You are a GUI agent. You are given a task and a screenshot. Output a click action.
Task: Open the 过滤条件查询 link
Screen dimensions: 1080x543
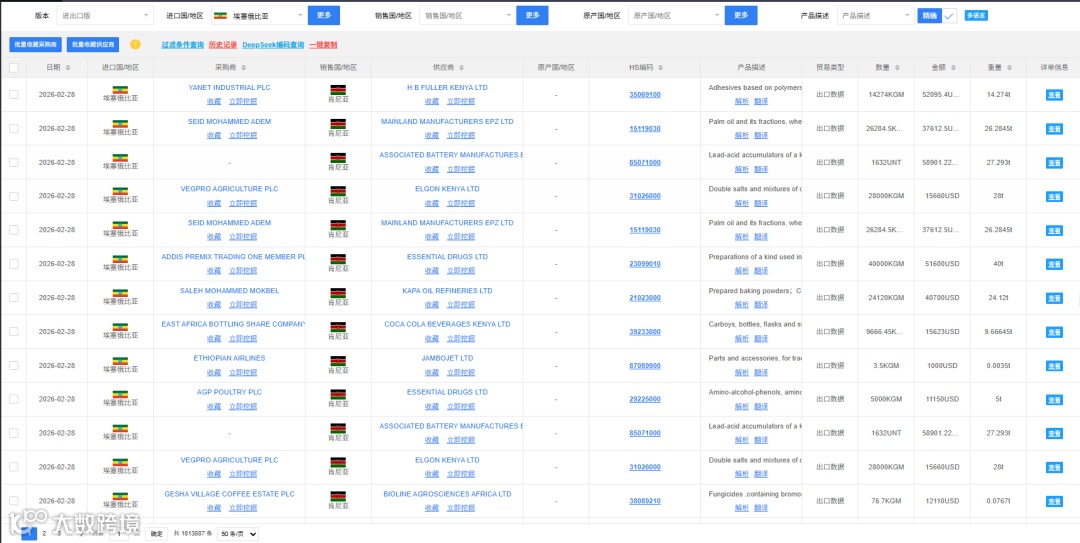[x=183, y=45]
